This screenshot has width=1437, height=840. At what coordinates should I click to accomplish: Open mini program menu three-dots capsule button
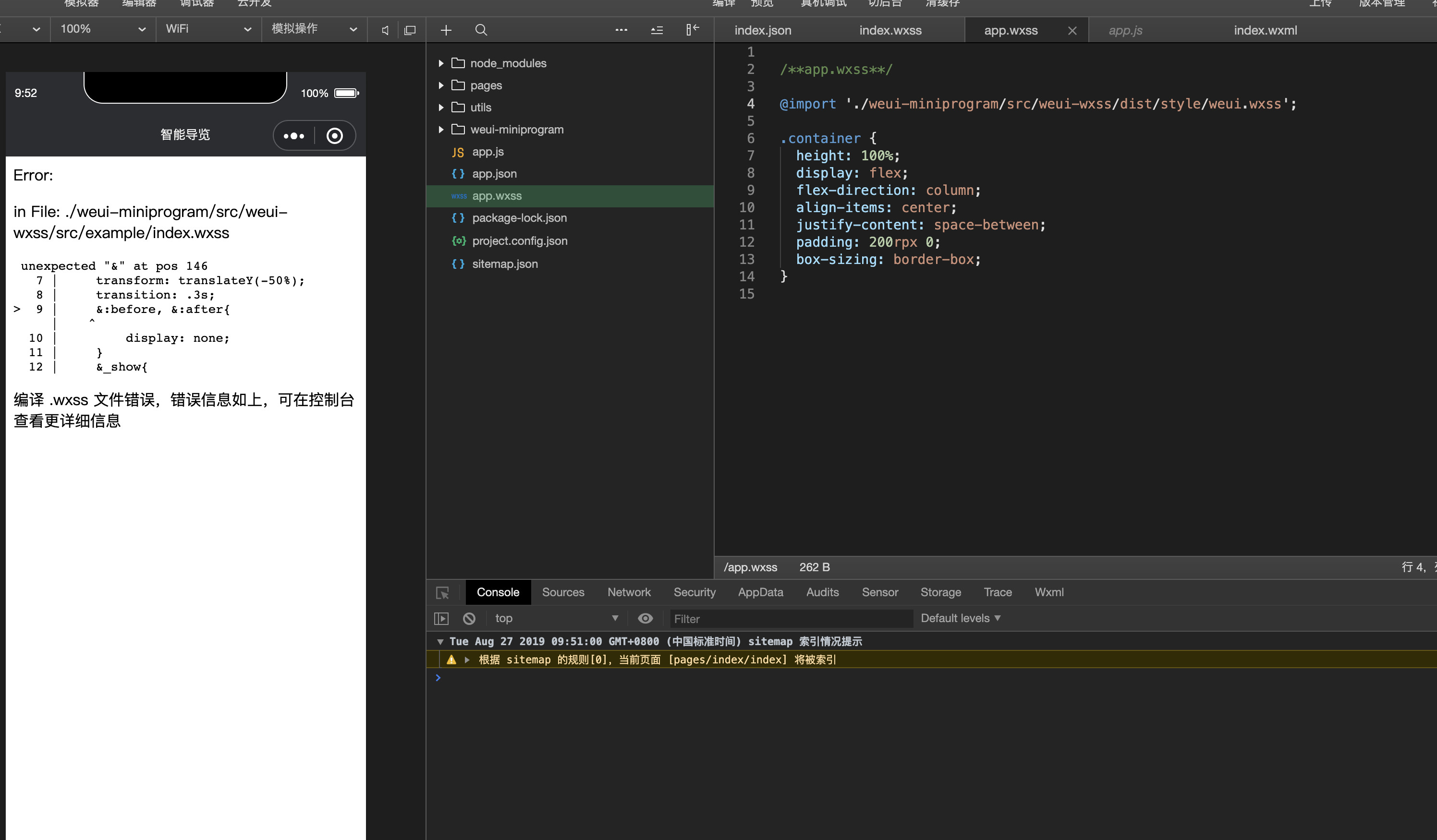pyautogui.click(x=293, y=136)
